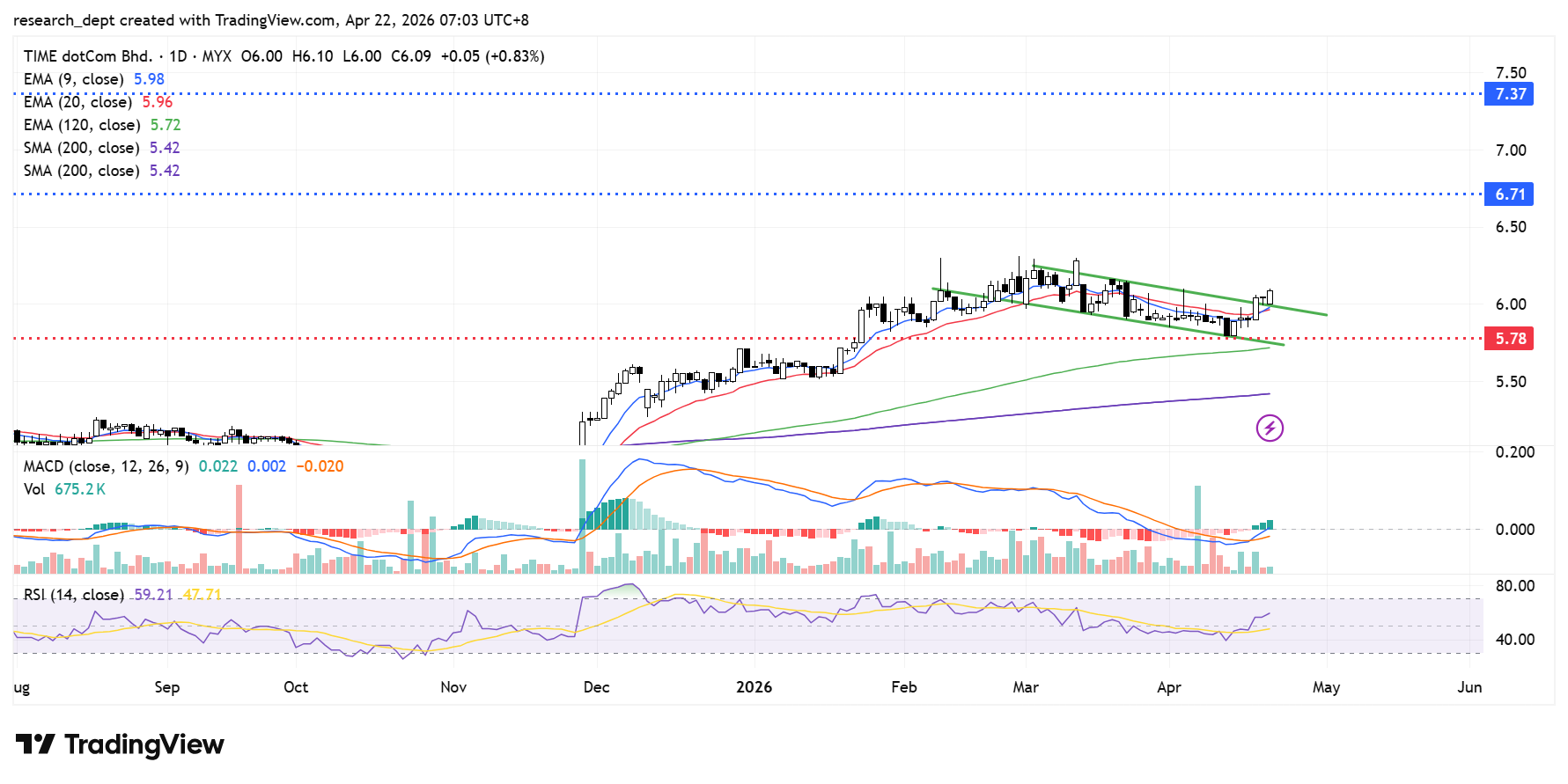This screenshot has height=784, width=1568.
Task: Click the TradingView wordmark text
Action: (144, 744)
